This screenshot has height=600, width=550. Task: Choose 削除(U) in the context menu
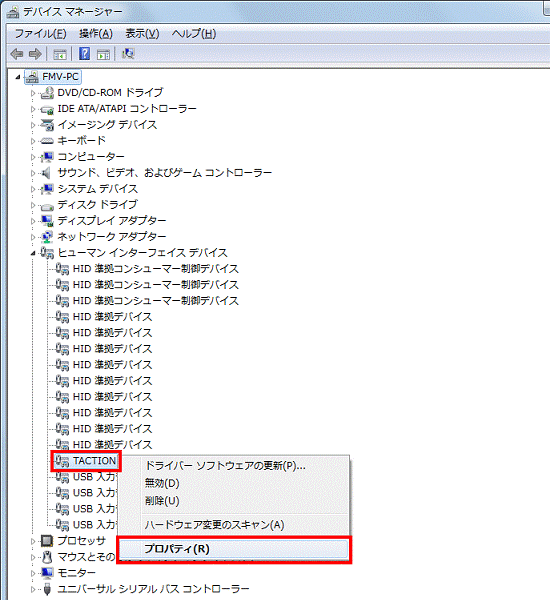pos(233,501)
